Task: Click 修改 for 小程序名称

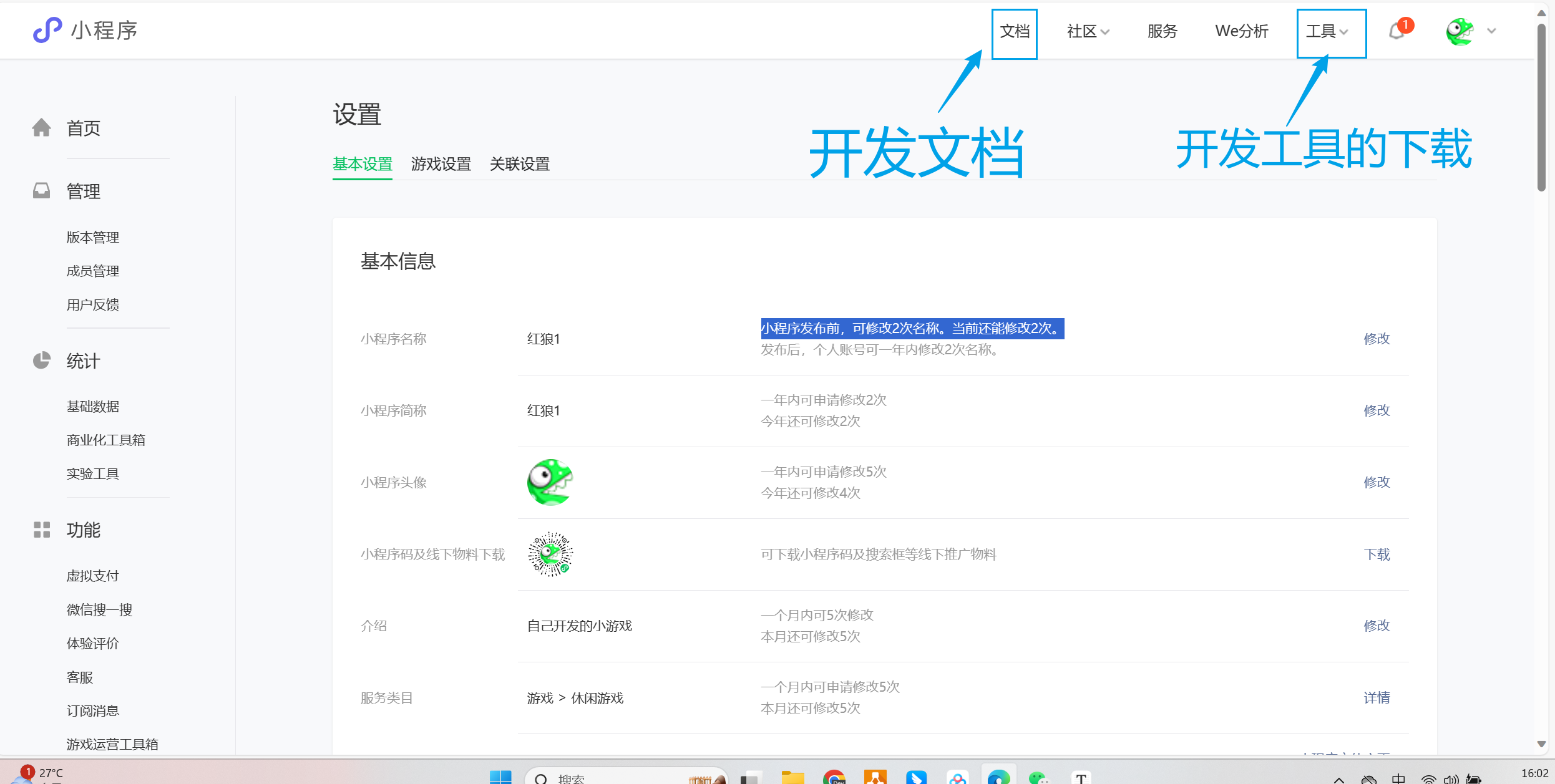Action: tap(1377, 339)
